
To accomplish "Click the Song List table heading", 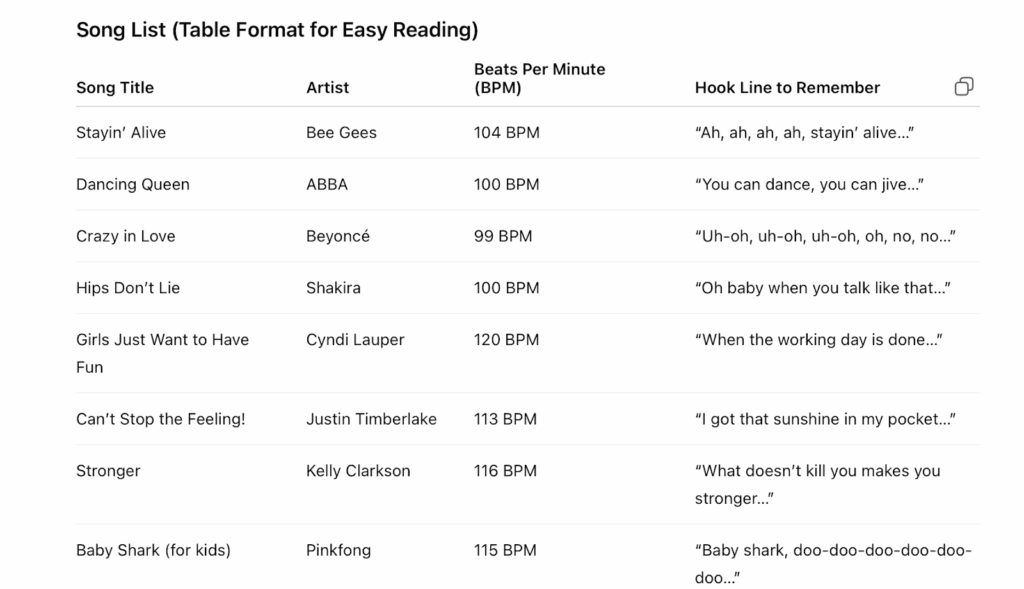I will pyautogui.click(x=277, y=30).
